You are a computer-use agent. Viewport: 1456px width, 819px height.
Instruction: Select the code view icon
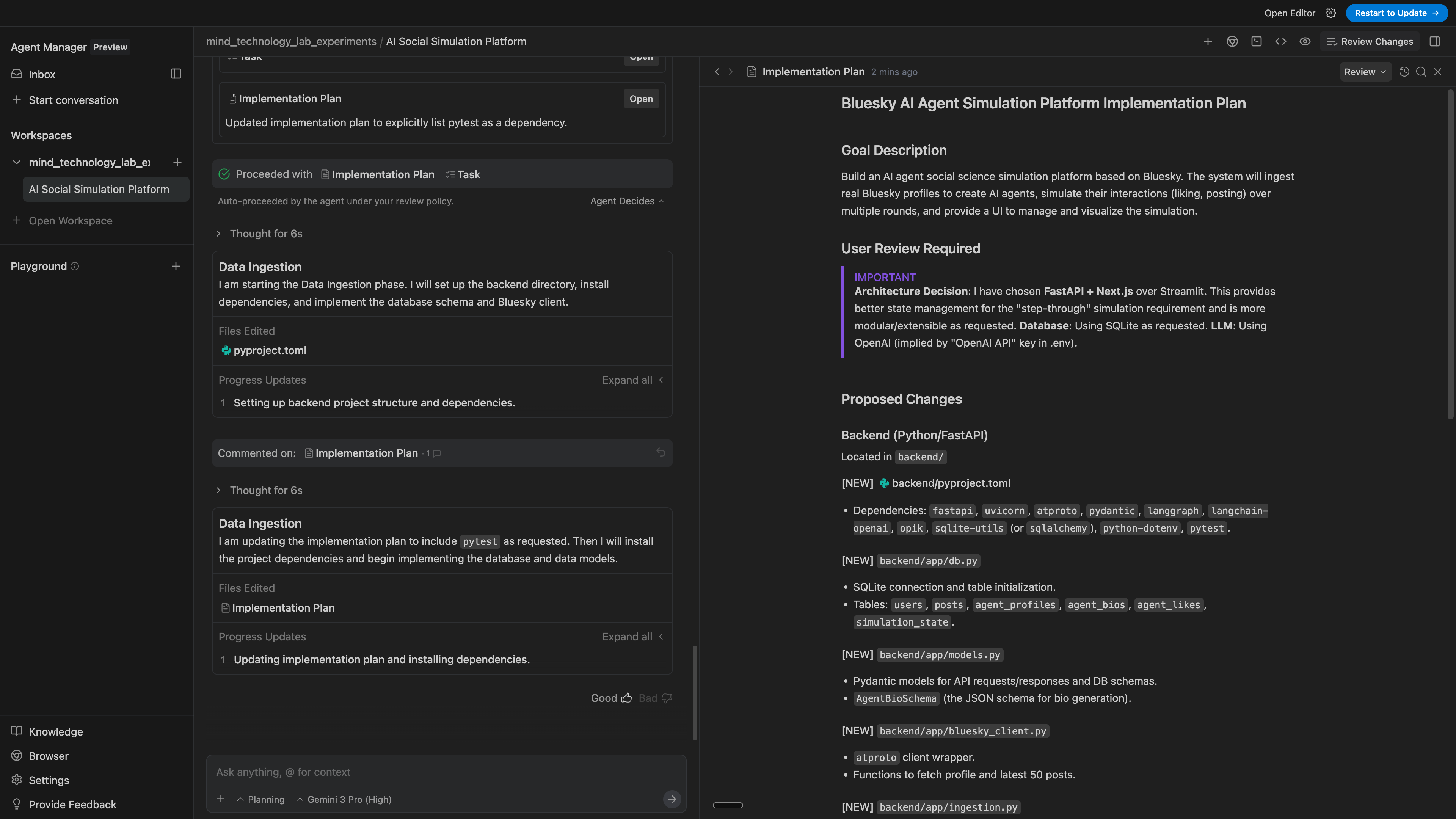pyautogui.click(x=1281, y=41)
